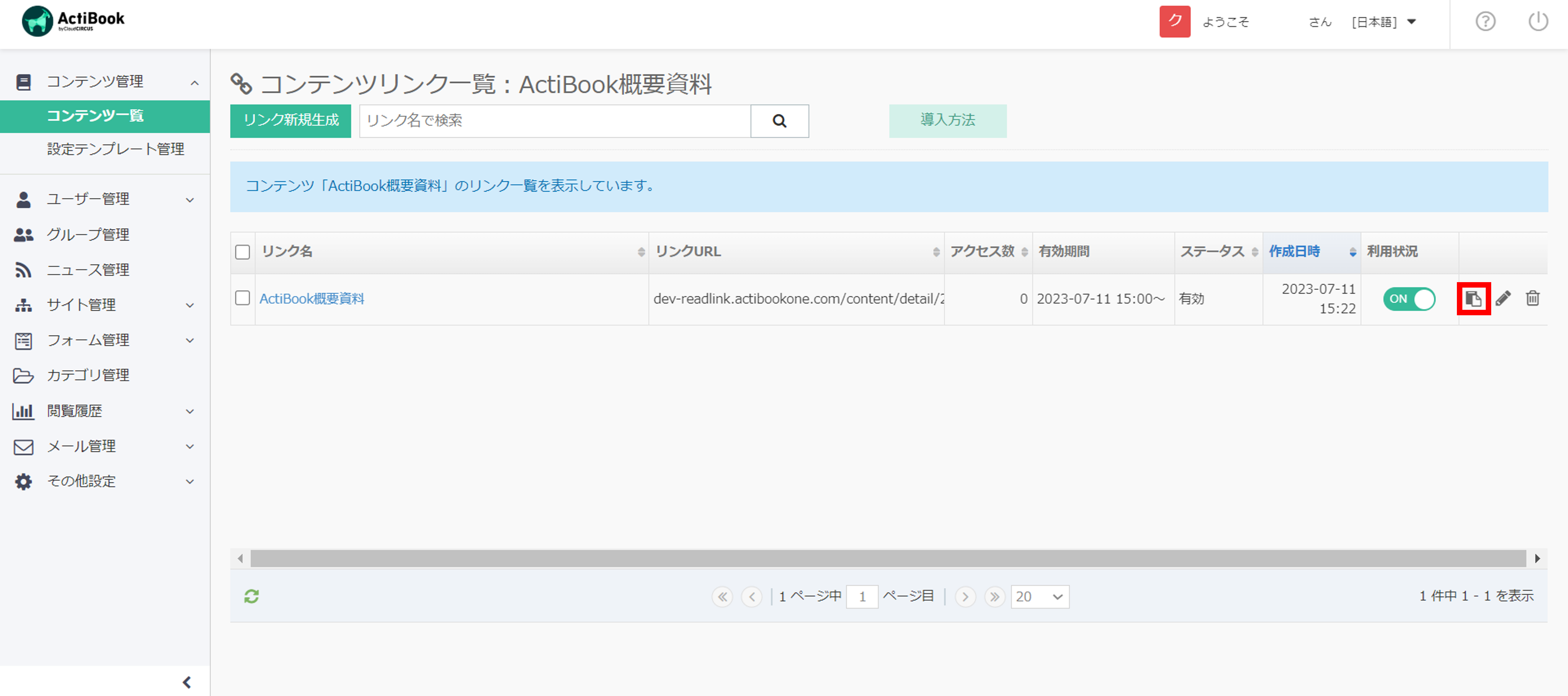The height and width of the screenshot is (696, 1568).
Task: Go to first page in pager
Action: coord(722,597)
